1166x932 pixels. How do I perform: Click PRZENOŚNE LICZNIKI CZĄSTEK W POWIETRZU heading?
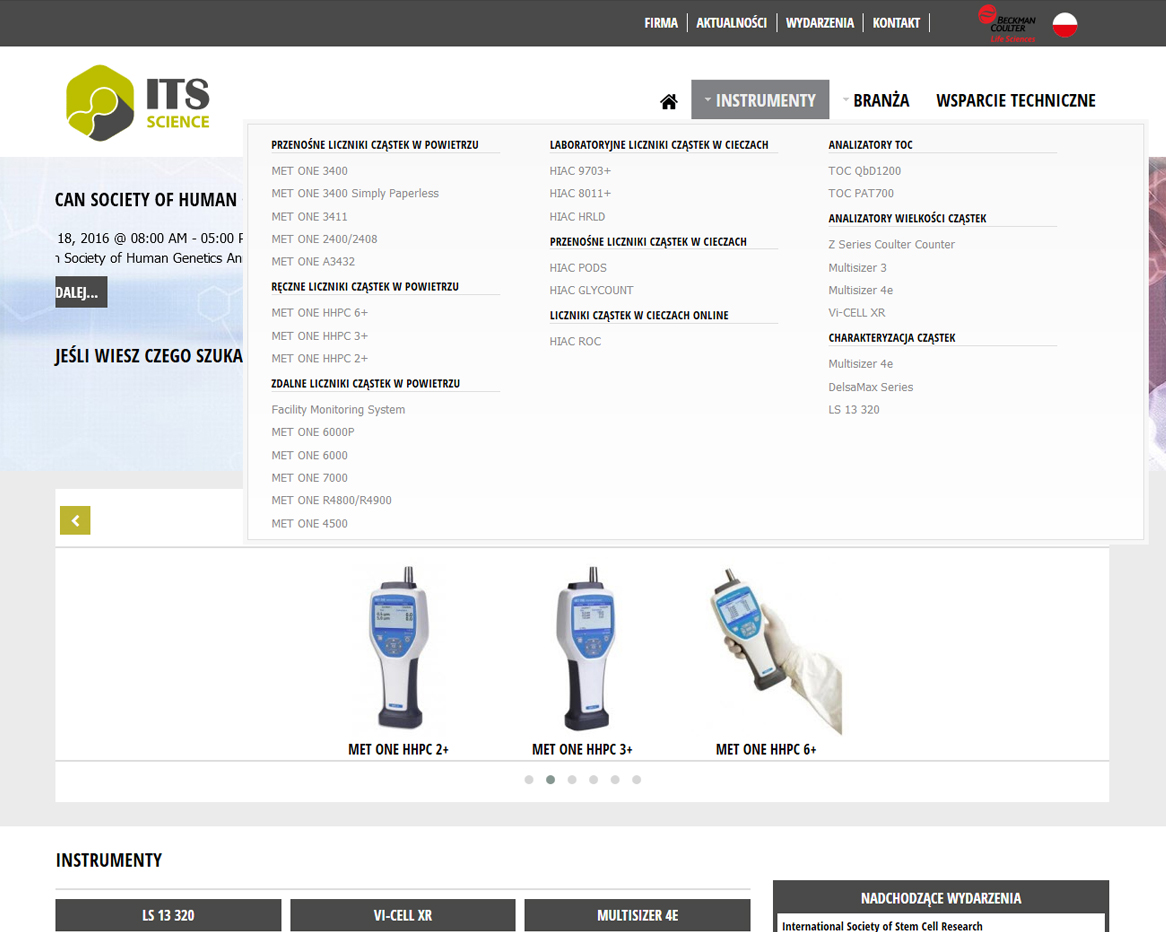pyautogui.click(x=375, y=145)
